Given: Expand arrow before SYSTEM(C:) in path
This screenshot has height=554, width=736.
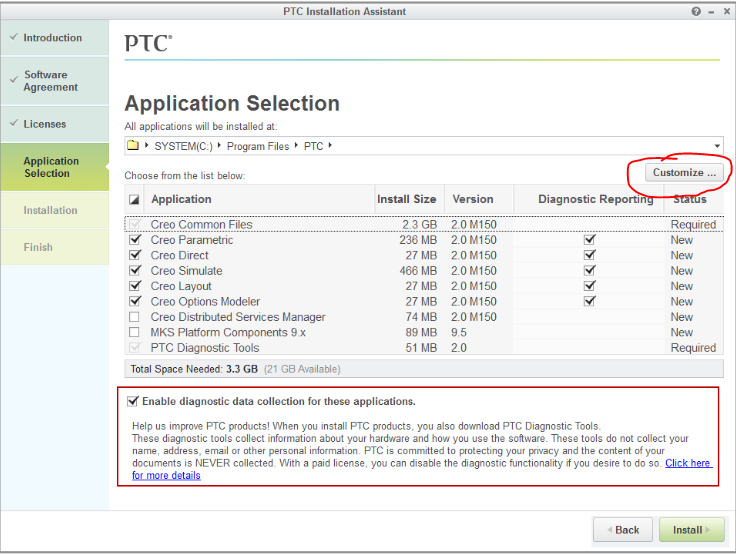Looking at the screenshot, I should (x=146, y=146).
